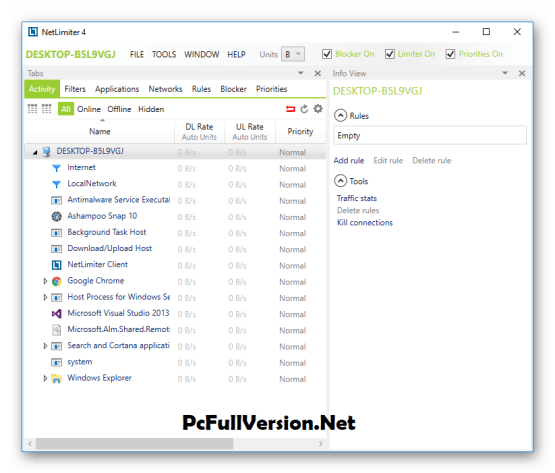Toggle the Blocker On checkbox
The image size is (555, 473).
tap(327, 54)
